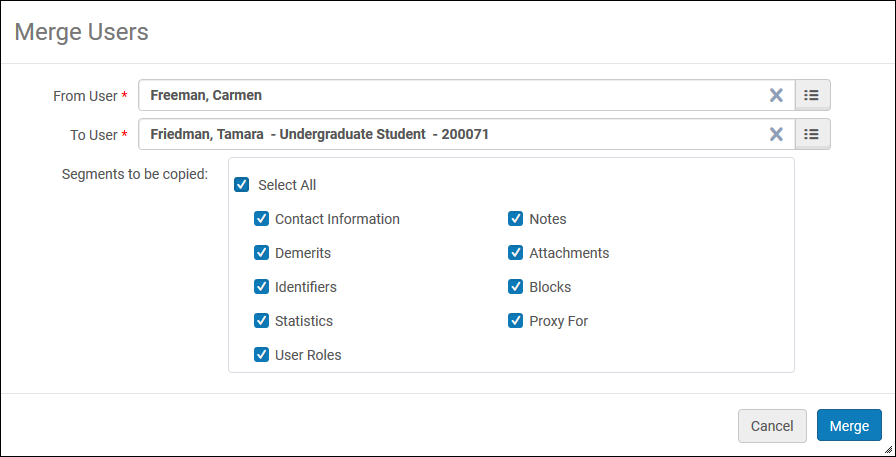Toggle the User Roles checkbox

click(261, 355)
